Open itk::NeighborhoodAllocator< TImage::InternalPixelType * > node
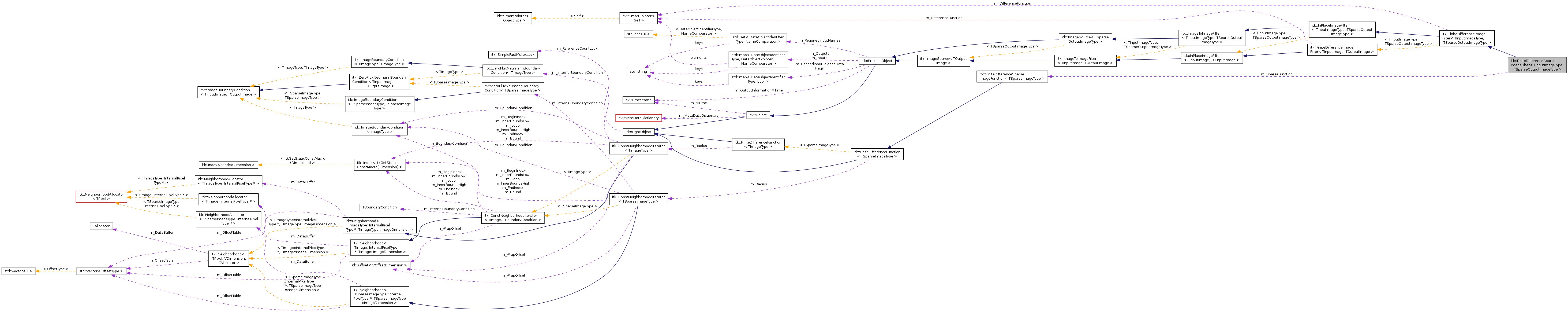Image resolution: width=1568 pixels, height=312 pixels. 228,199
